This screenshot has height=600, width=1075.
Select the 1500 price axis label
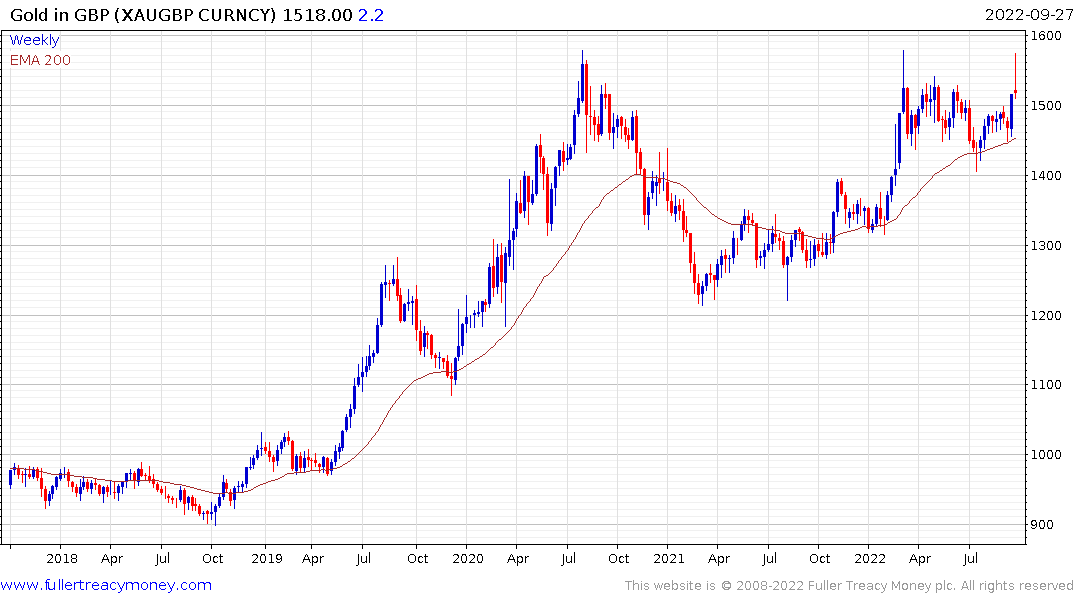1046,106
